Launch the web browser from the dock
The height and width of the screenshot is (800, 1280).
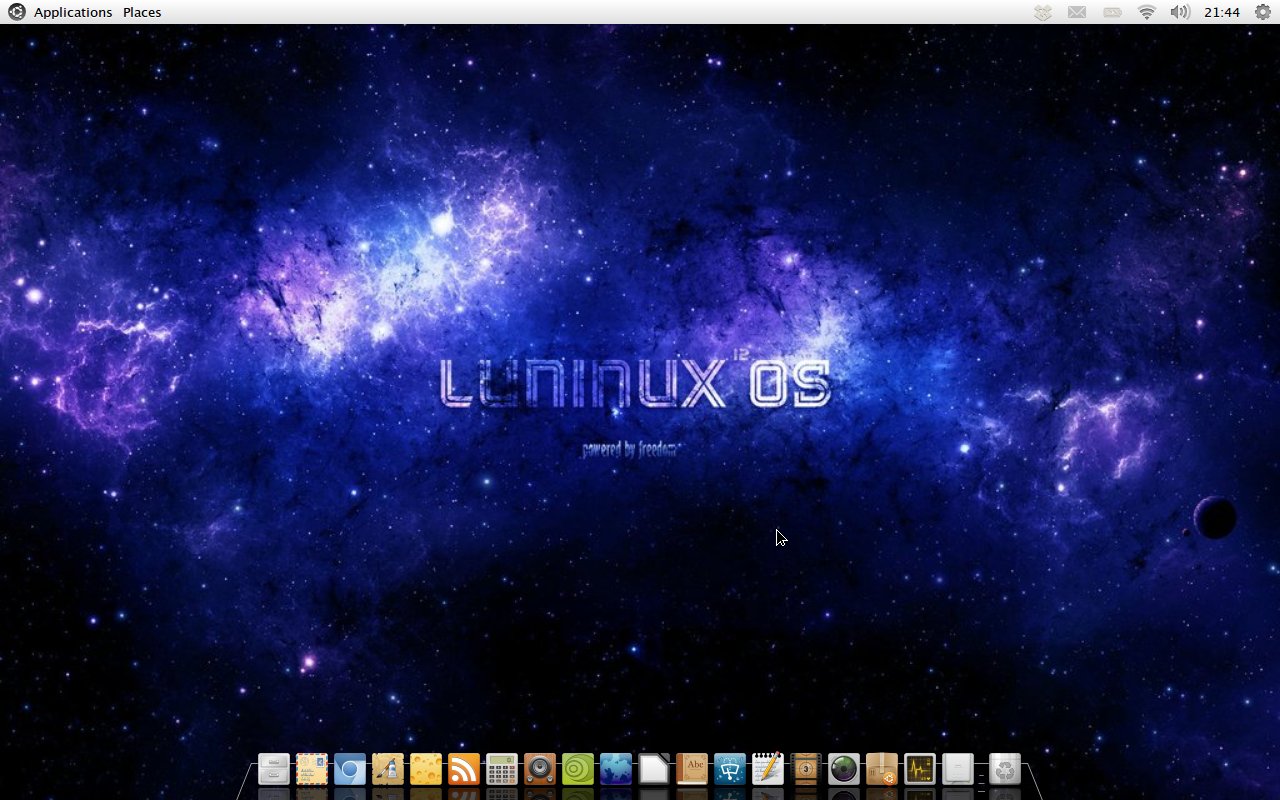tap(348, 770)
